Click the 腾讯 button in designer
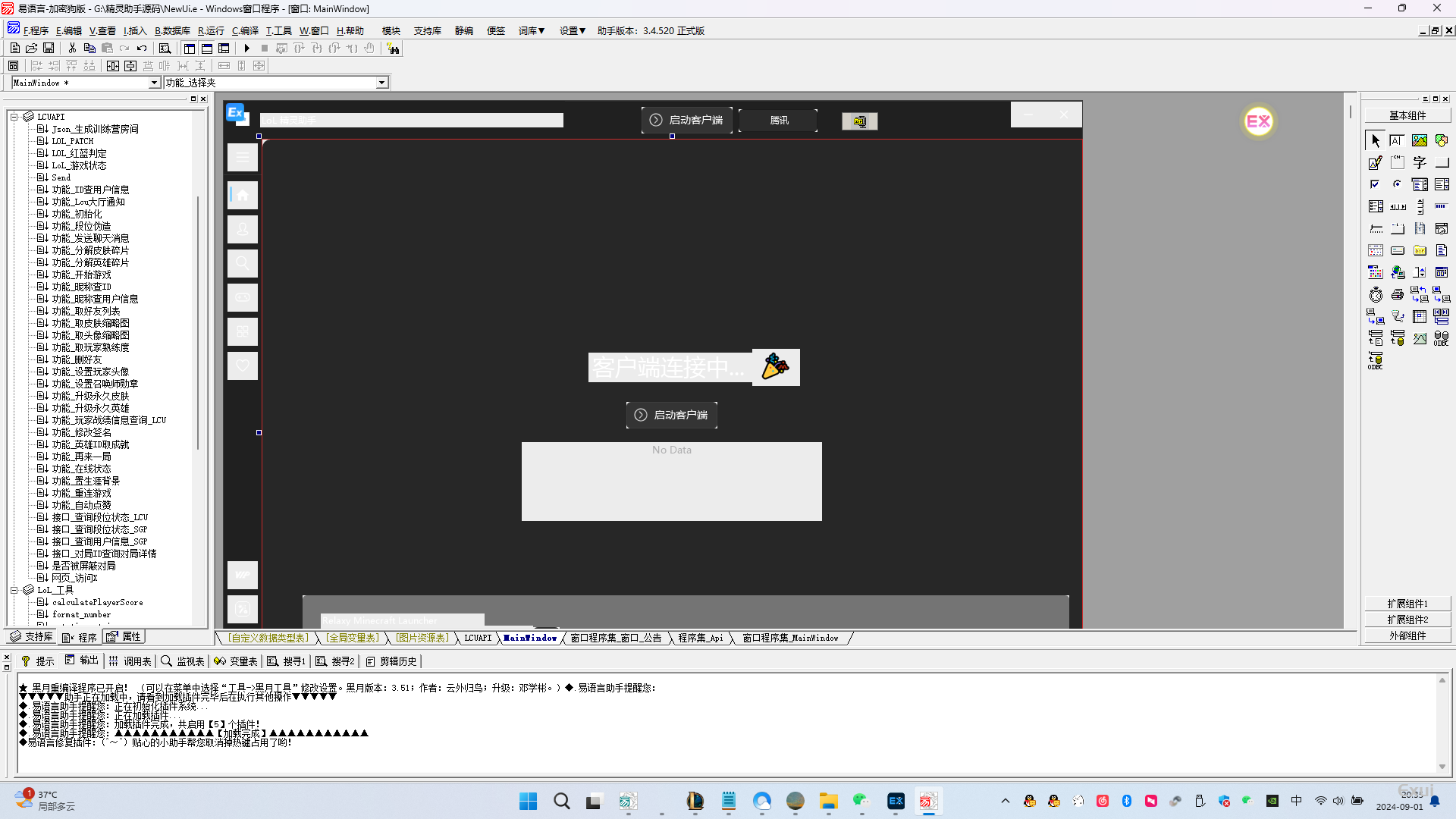 click(x=779, y=121)
